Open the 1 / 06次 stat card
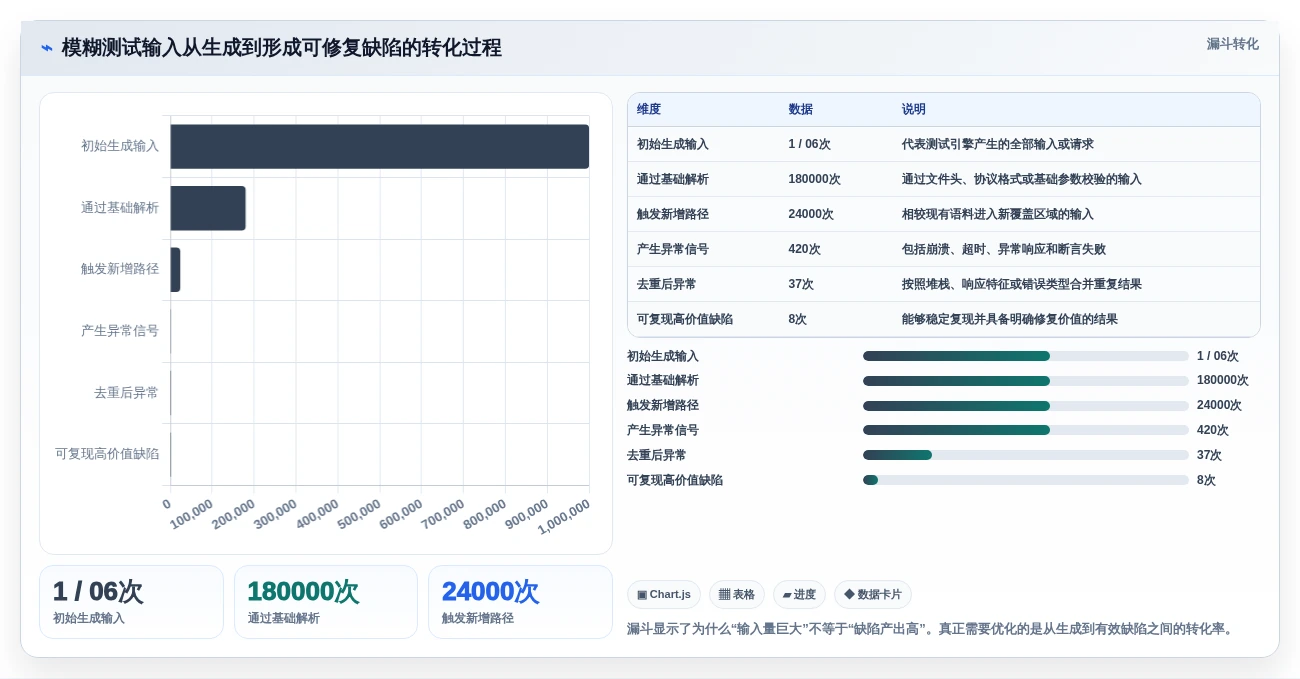This screenshot has height=679, width=1300. (131, 602)
